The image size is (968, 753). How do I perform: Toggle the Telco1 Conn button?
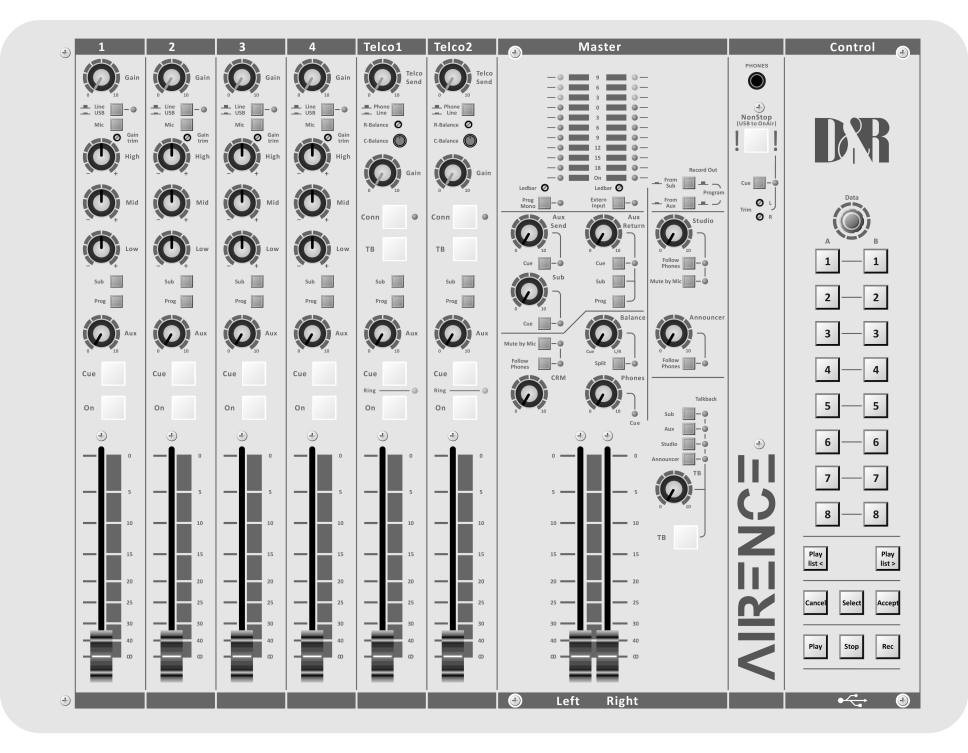click(x=394, y=217)
